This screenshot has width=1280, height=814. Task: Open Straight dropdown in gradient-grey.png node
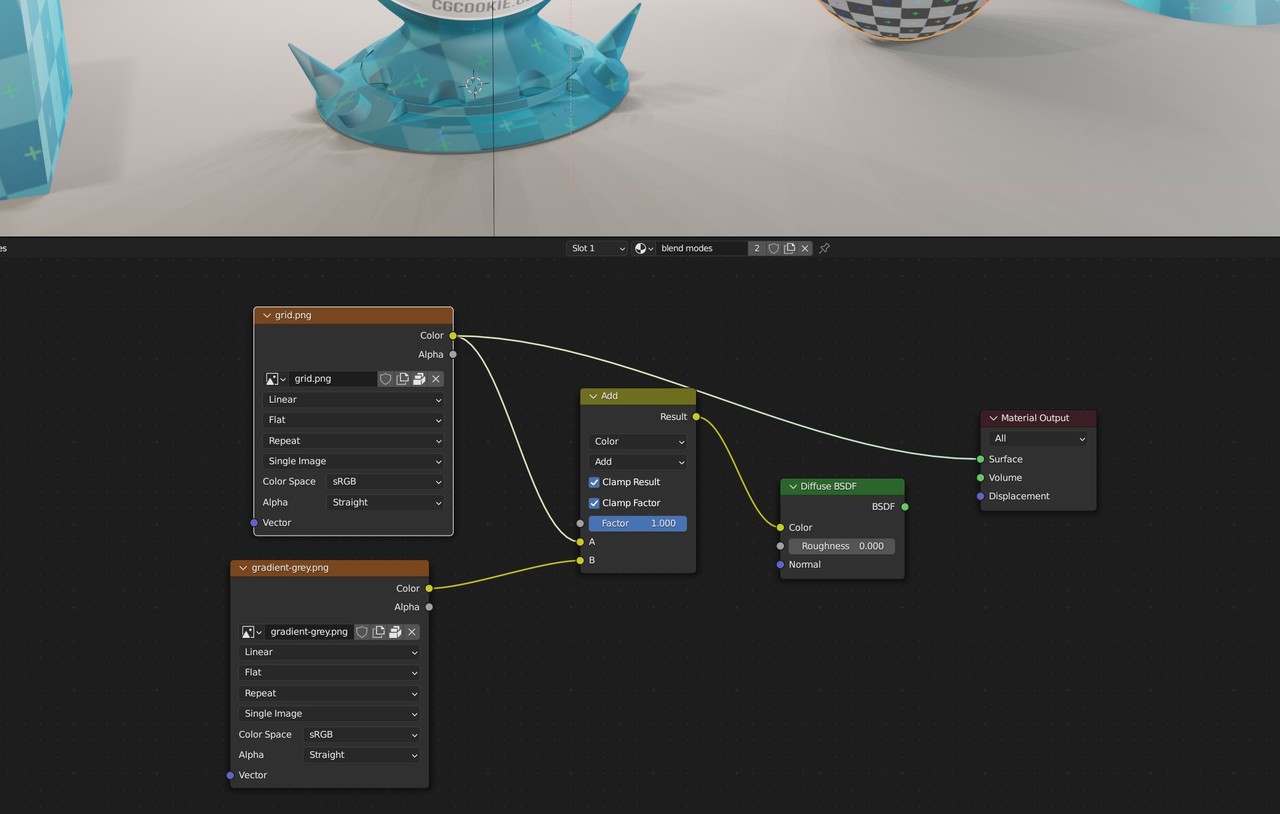tap(362, 755)
